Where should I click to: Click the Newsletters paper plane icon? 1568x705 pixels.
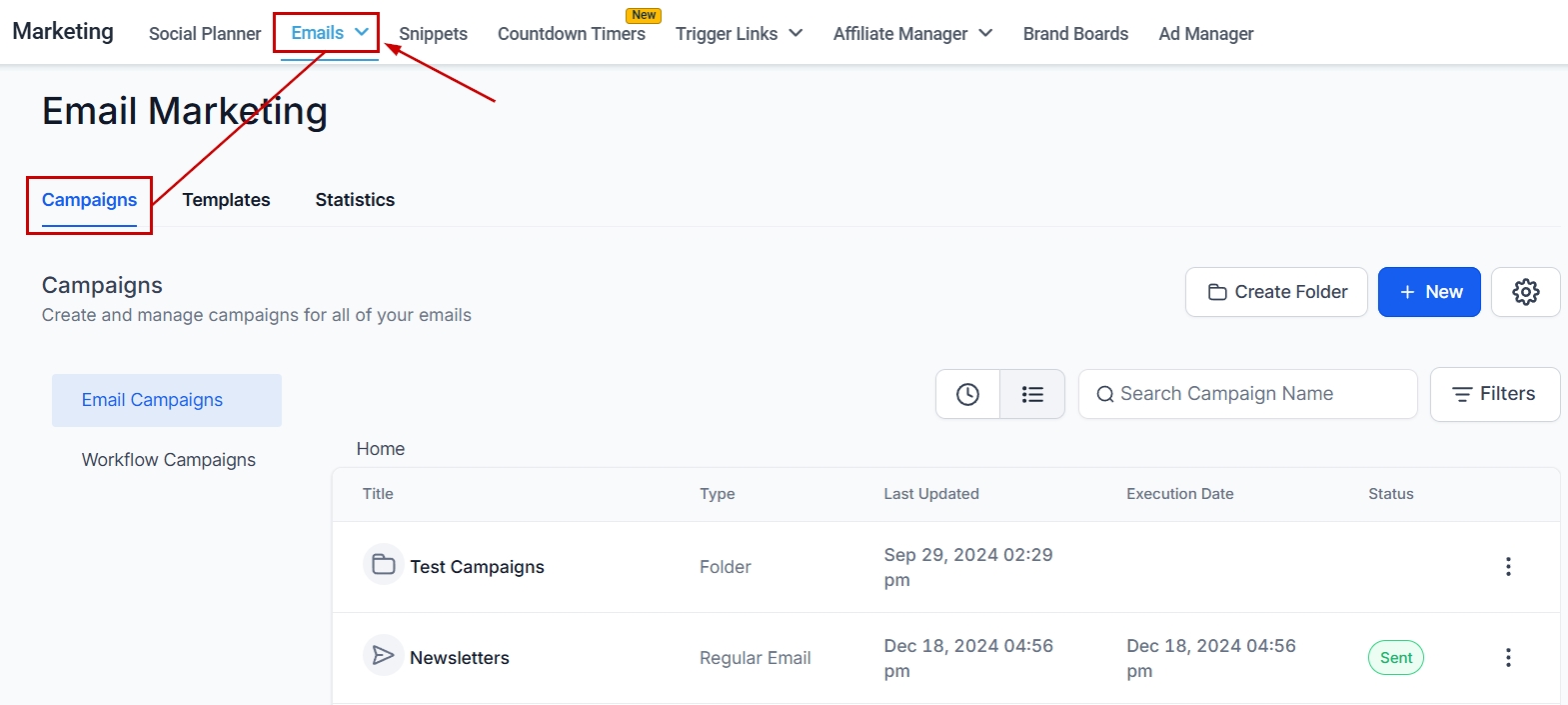(384, 656)
